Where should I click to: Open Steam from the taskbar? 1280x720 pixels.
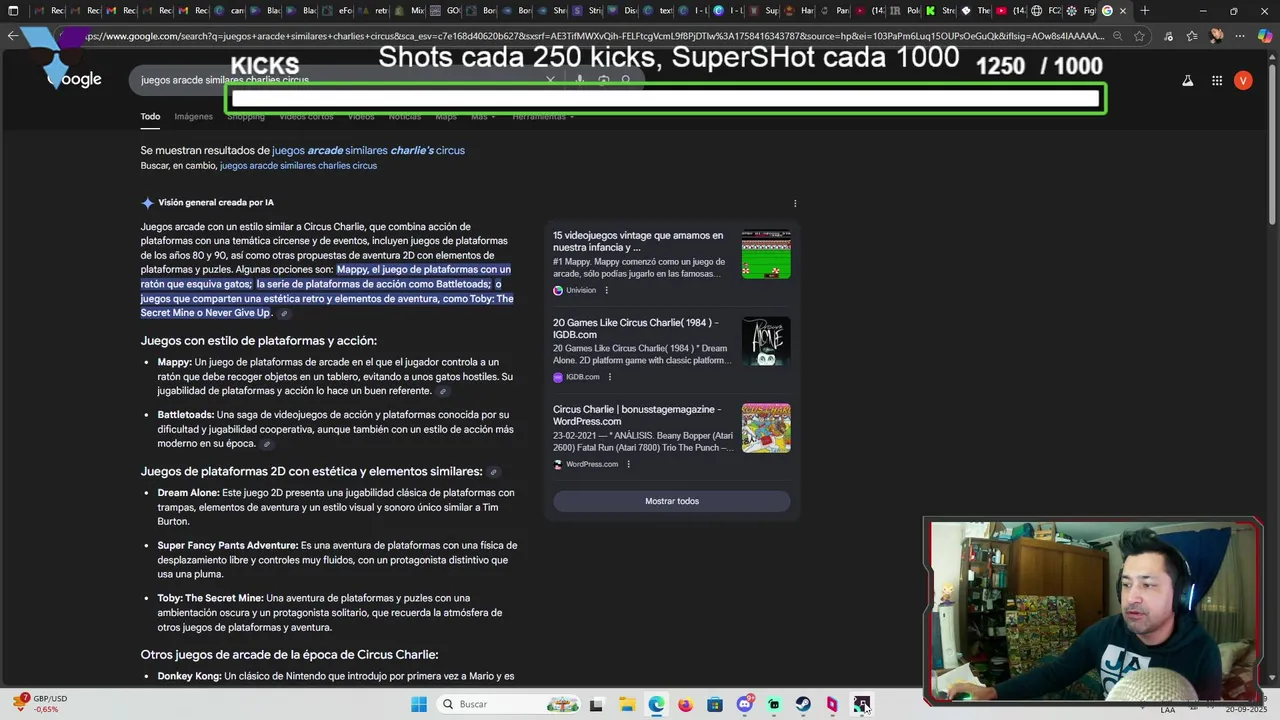point(803,705)
